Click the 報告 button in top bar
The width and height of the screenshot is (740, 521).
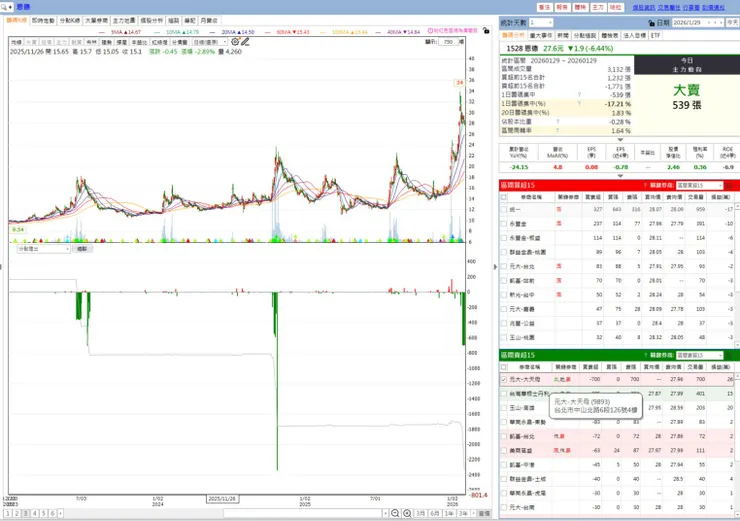coord(562,8)
